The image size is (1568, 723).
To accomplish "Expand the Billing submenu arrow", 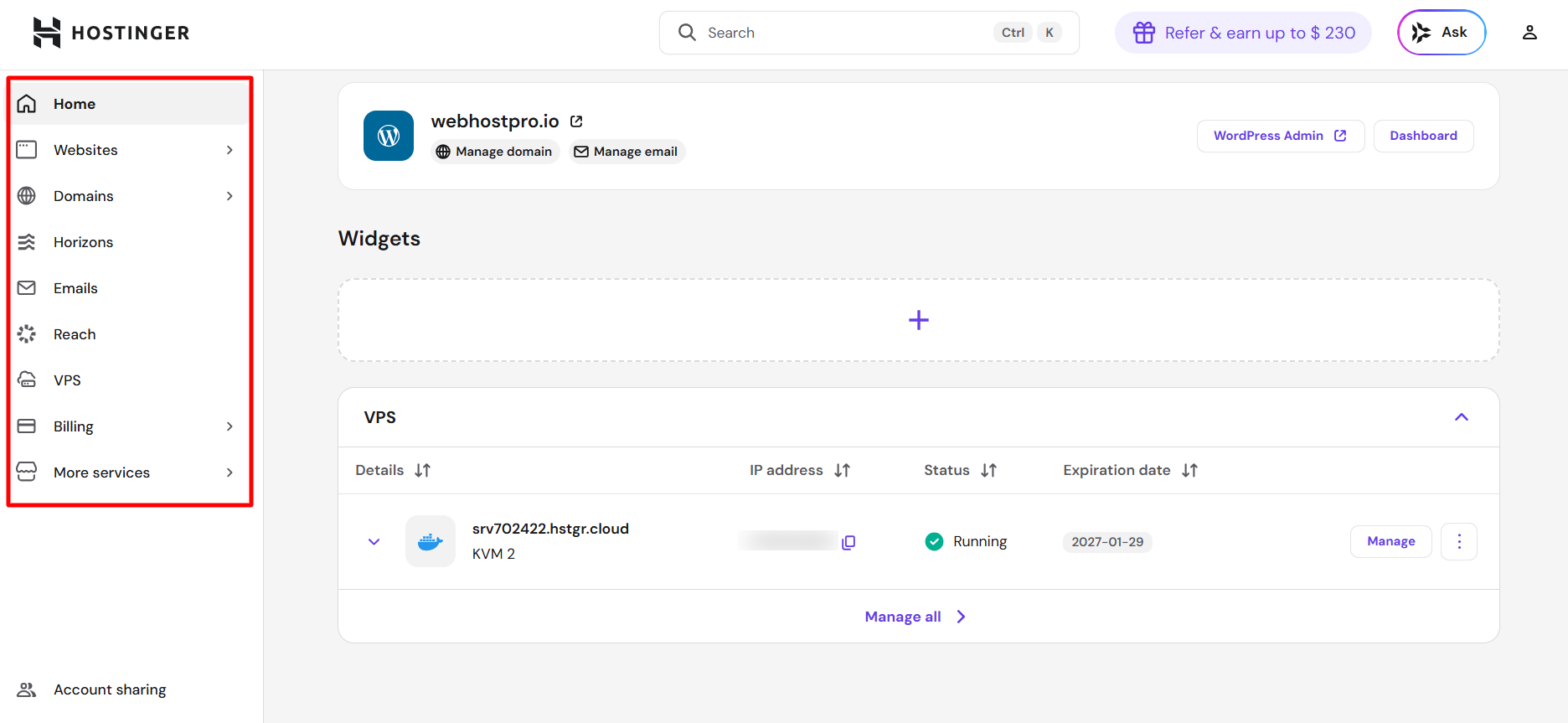I will 230,426.
